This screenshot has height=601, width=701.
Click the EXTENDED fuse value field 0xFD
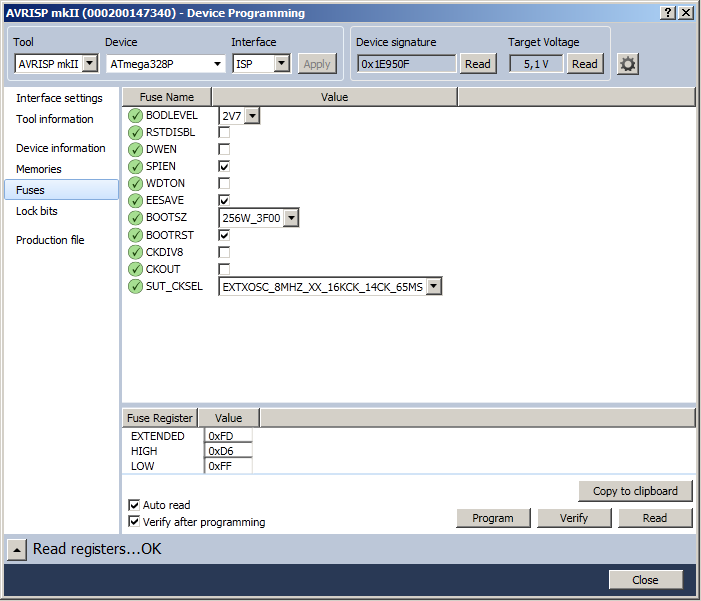(x=228, y=436)
